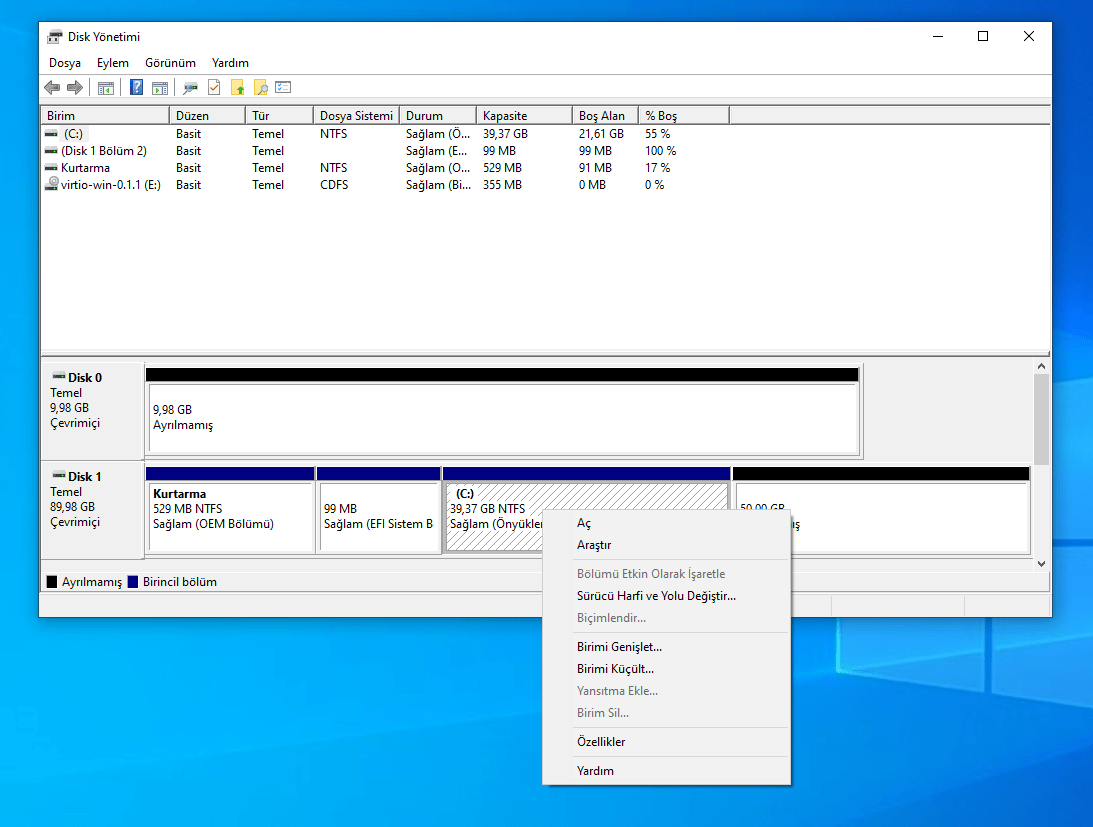Click the yellow folder with magnifier icon
The width and height of the screenshot is (1093, 827).
[x=260, y=88]
